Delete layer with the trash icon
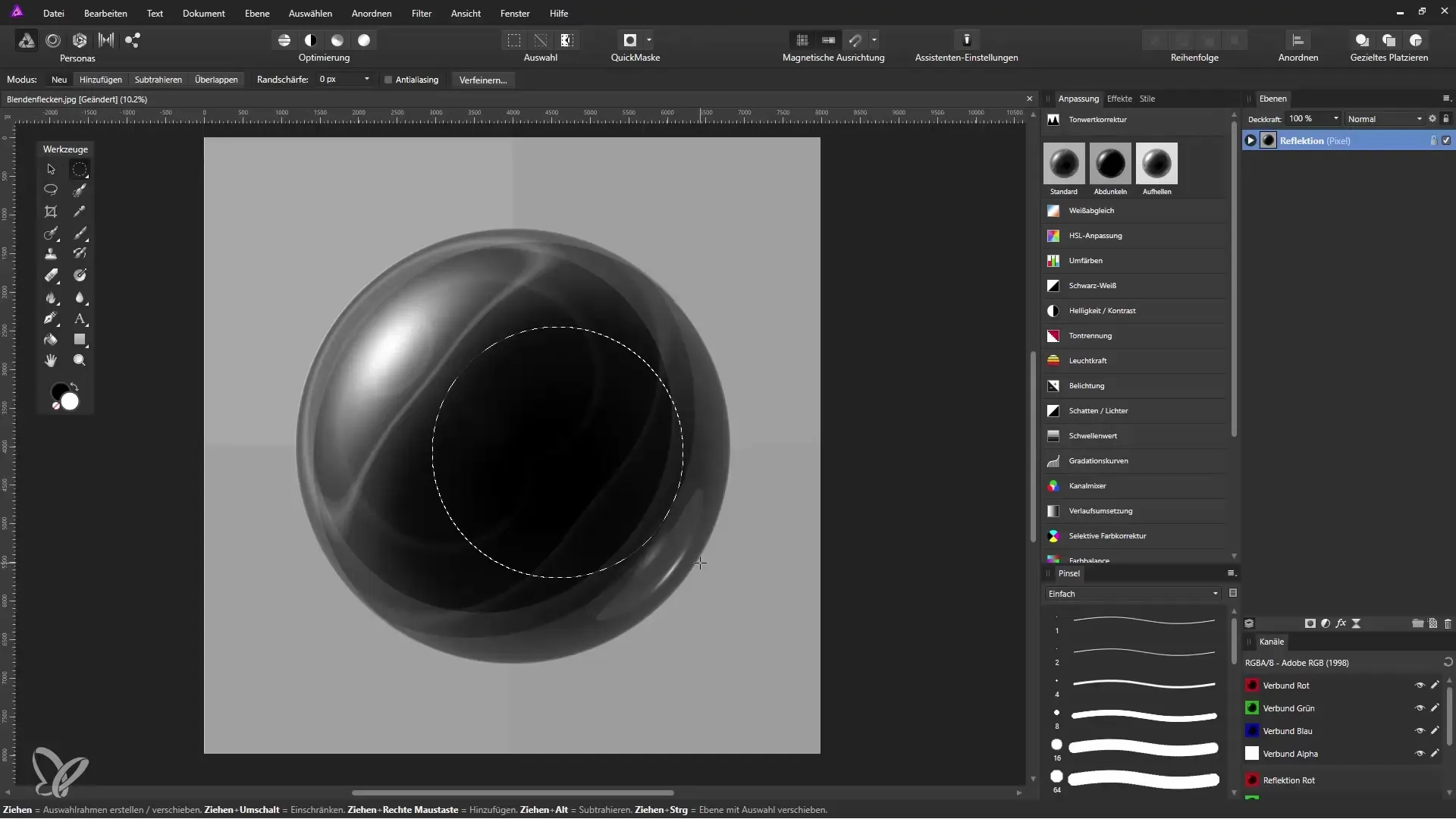This screenshot has height=819, width=1456. coord(1448,623)
